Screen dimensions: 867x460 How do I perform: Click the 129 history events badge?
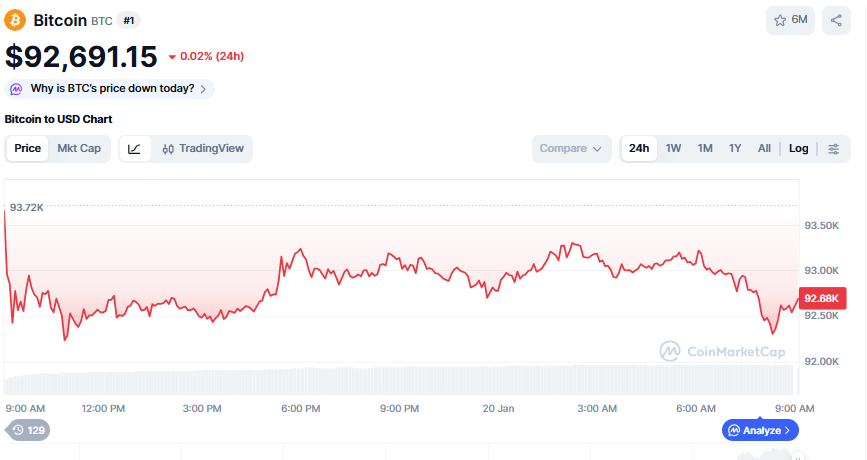28,430
